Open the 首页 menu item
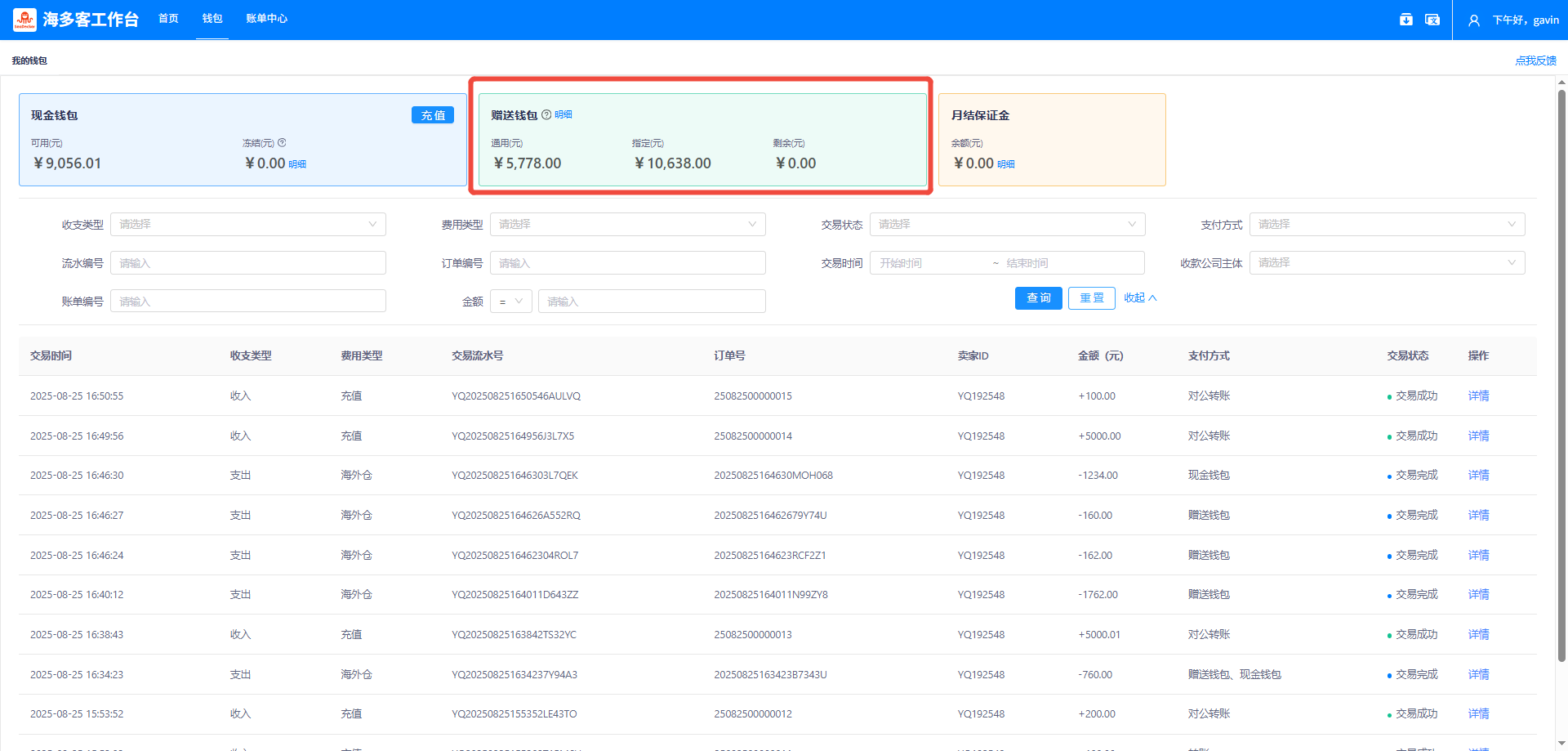The width and height of the screenshot is (1568, 751). pos(168,19)
